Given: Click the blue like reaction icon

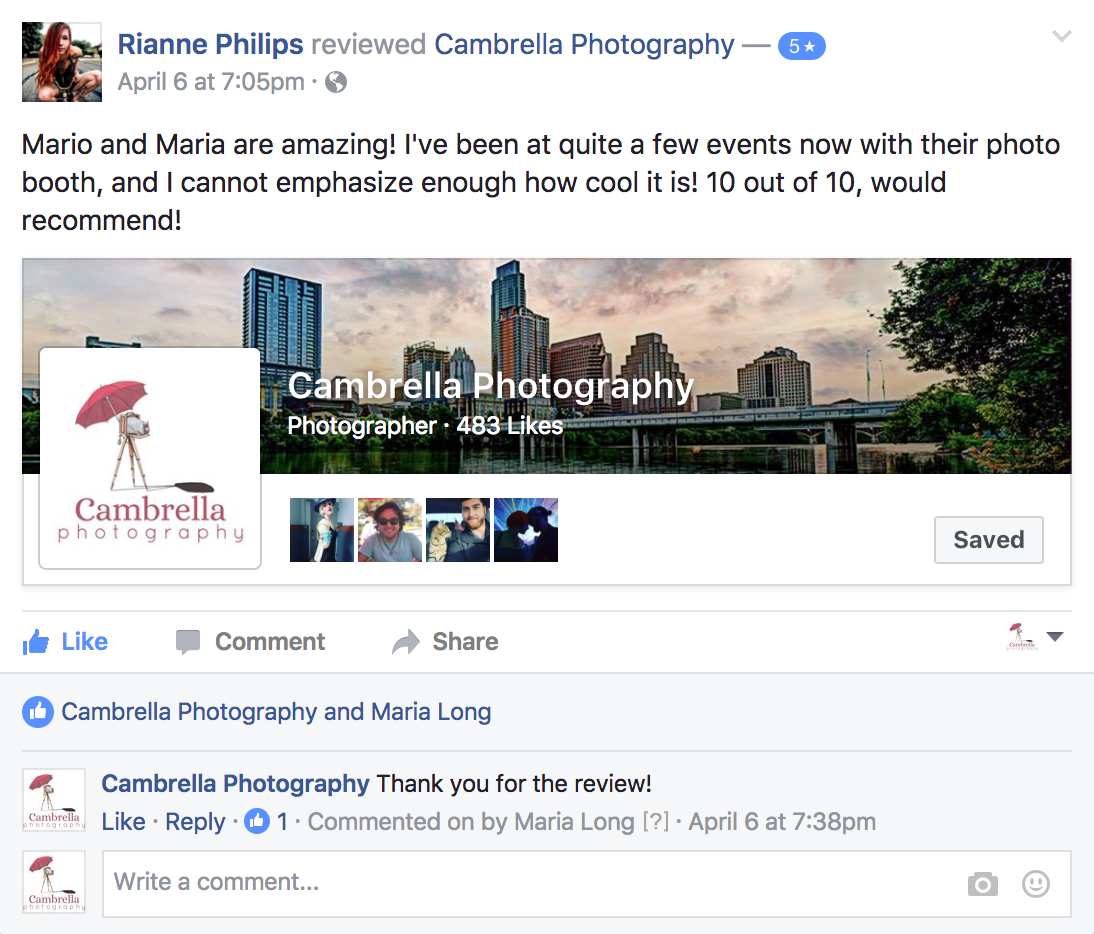Looking at the screenshot, I should tap(38, 712).
